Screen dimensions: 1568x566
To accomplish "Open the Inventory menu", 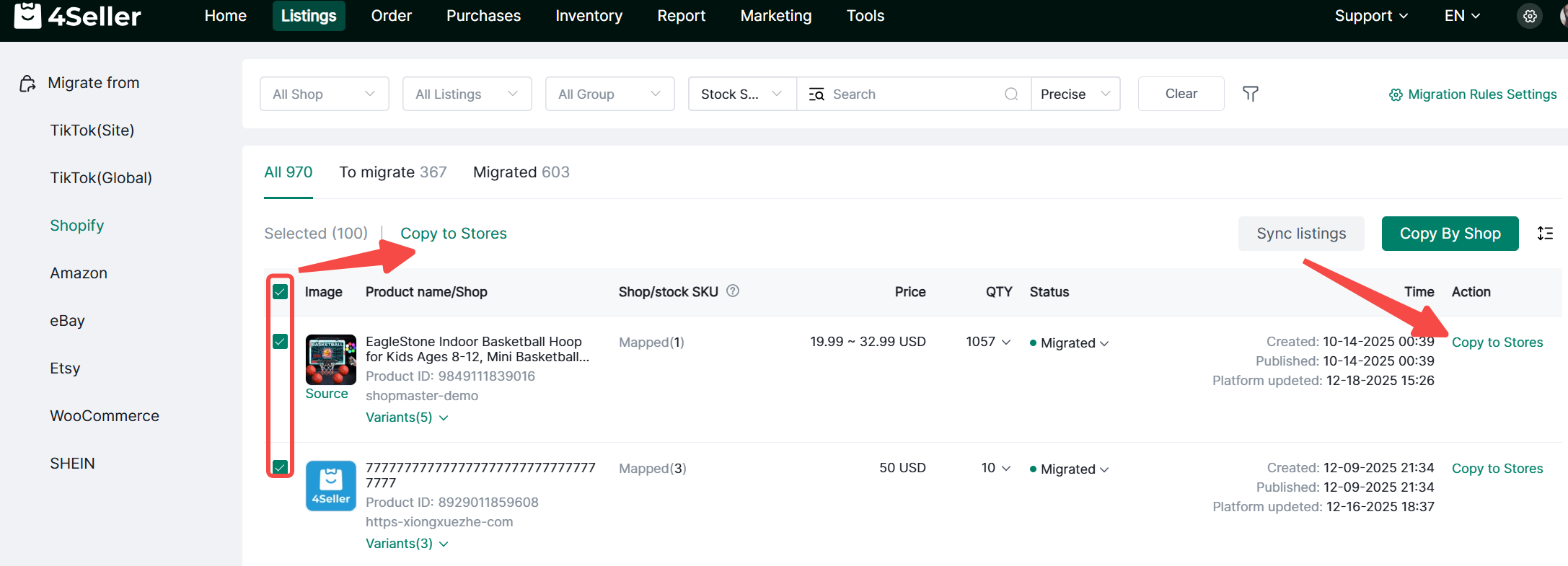I will [589, 16].
